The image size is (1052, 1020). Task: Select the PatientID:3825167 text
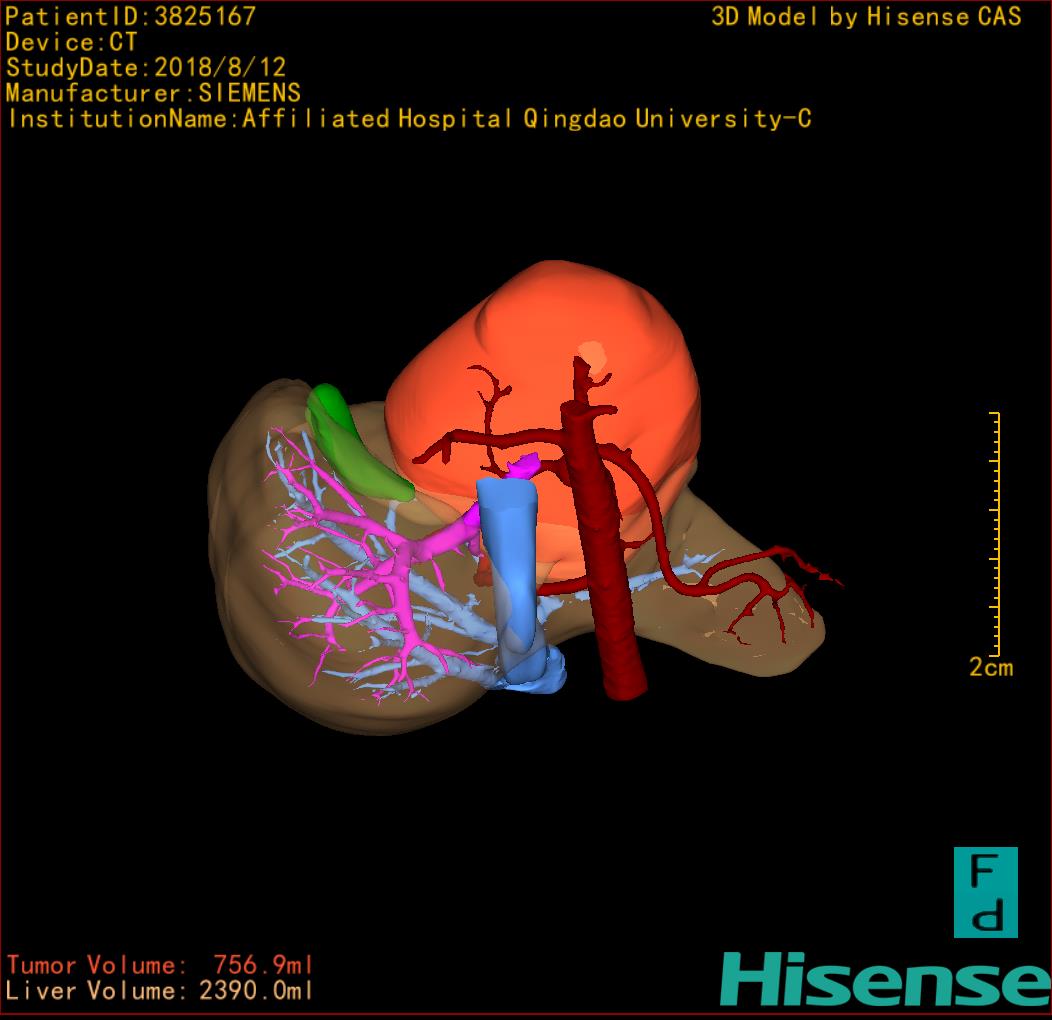(x=131, y=16)
